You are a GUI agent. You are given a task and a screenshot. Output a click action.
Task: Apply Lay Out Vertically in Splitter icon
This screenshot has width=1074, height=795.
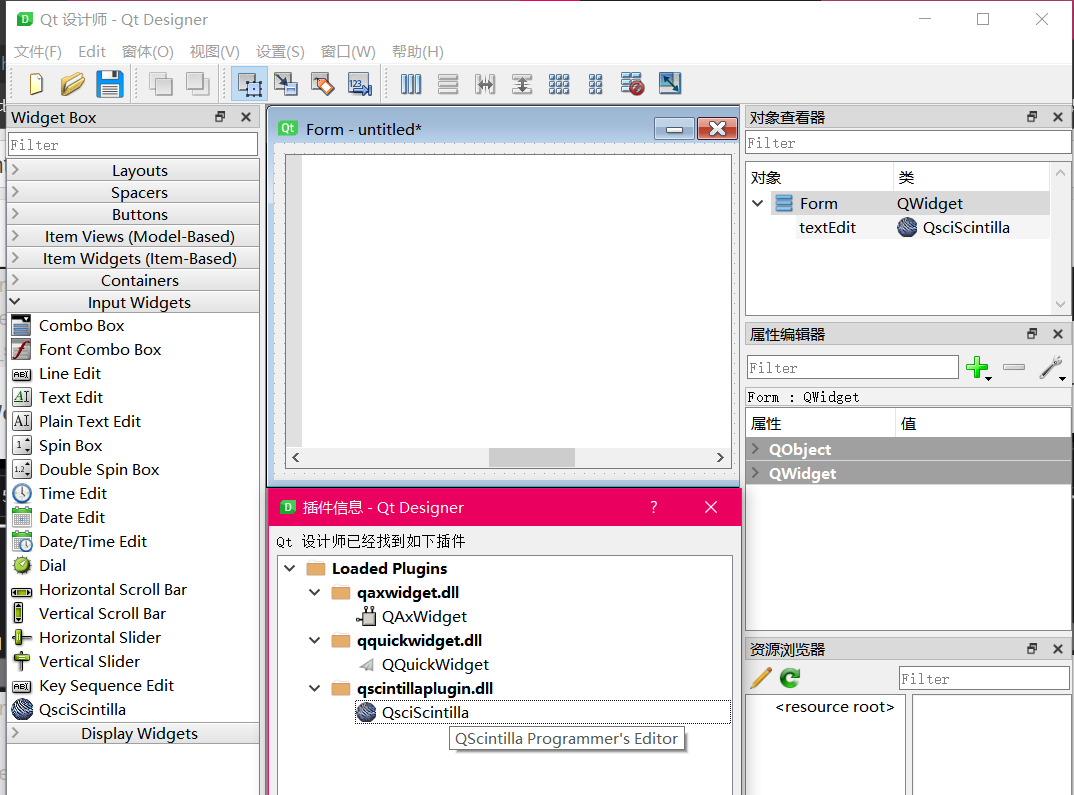tap(522, 84)
